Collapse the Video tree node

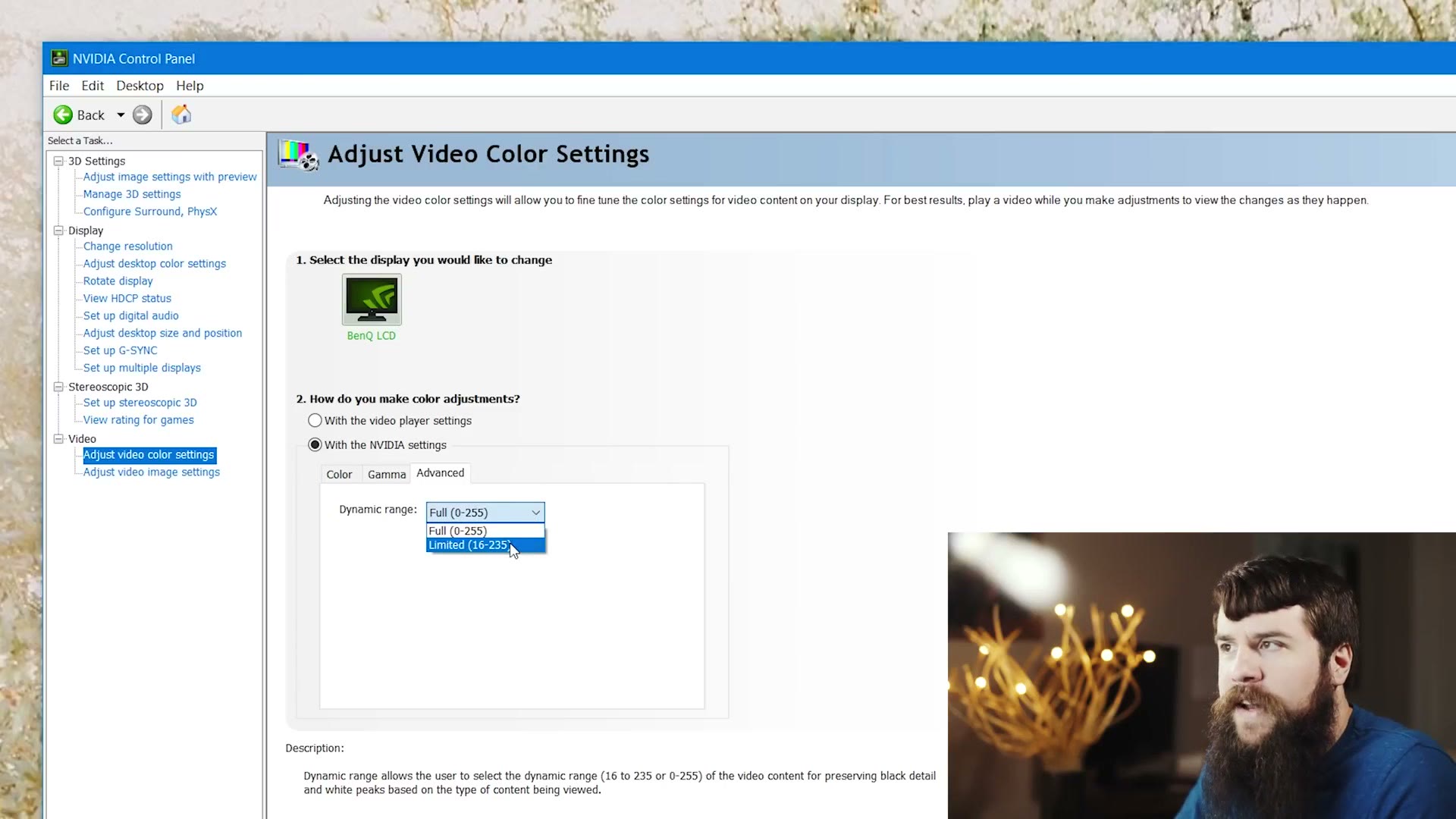tap(58, 438)
